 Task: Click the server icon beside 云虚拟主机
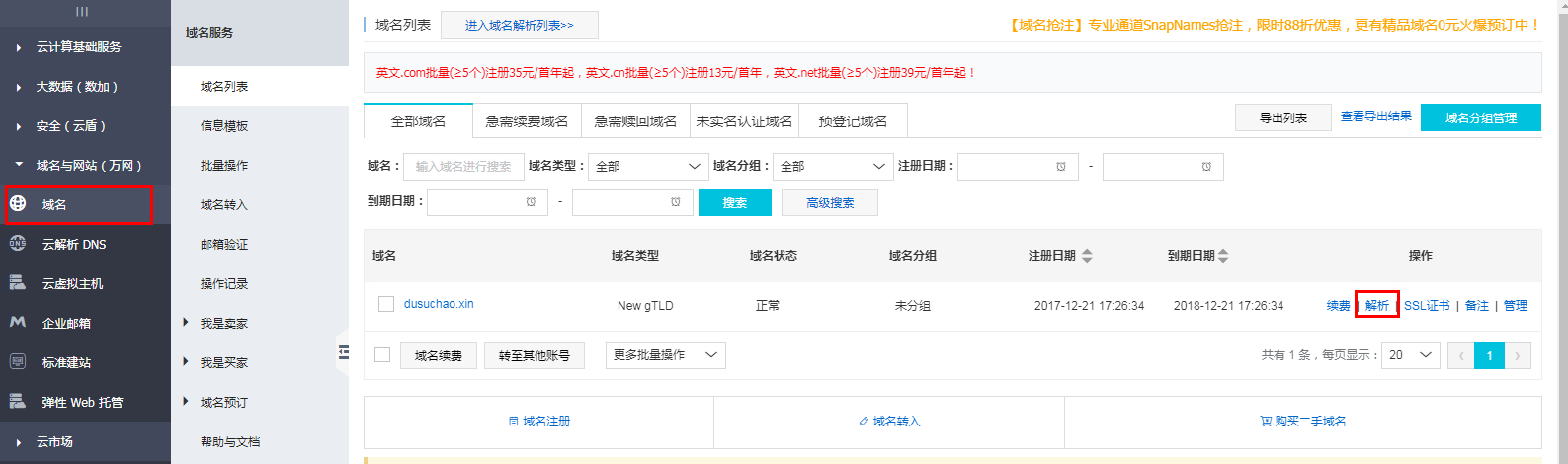18,283
